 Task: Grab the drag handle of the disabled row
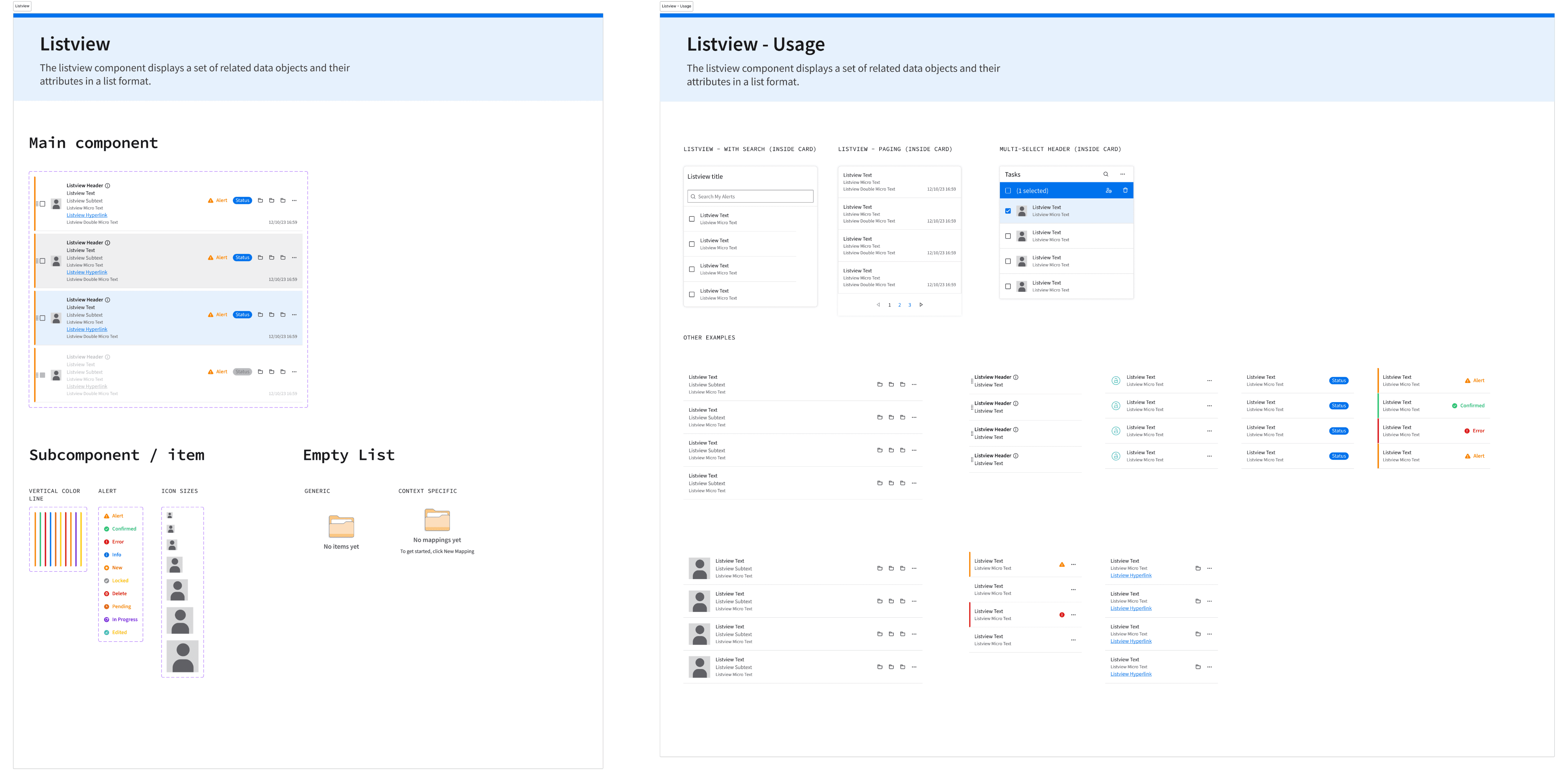[x=36, y=375]
